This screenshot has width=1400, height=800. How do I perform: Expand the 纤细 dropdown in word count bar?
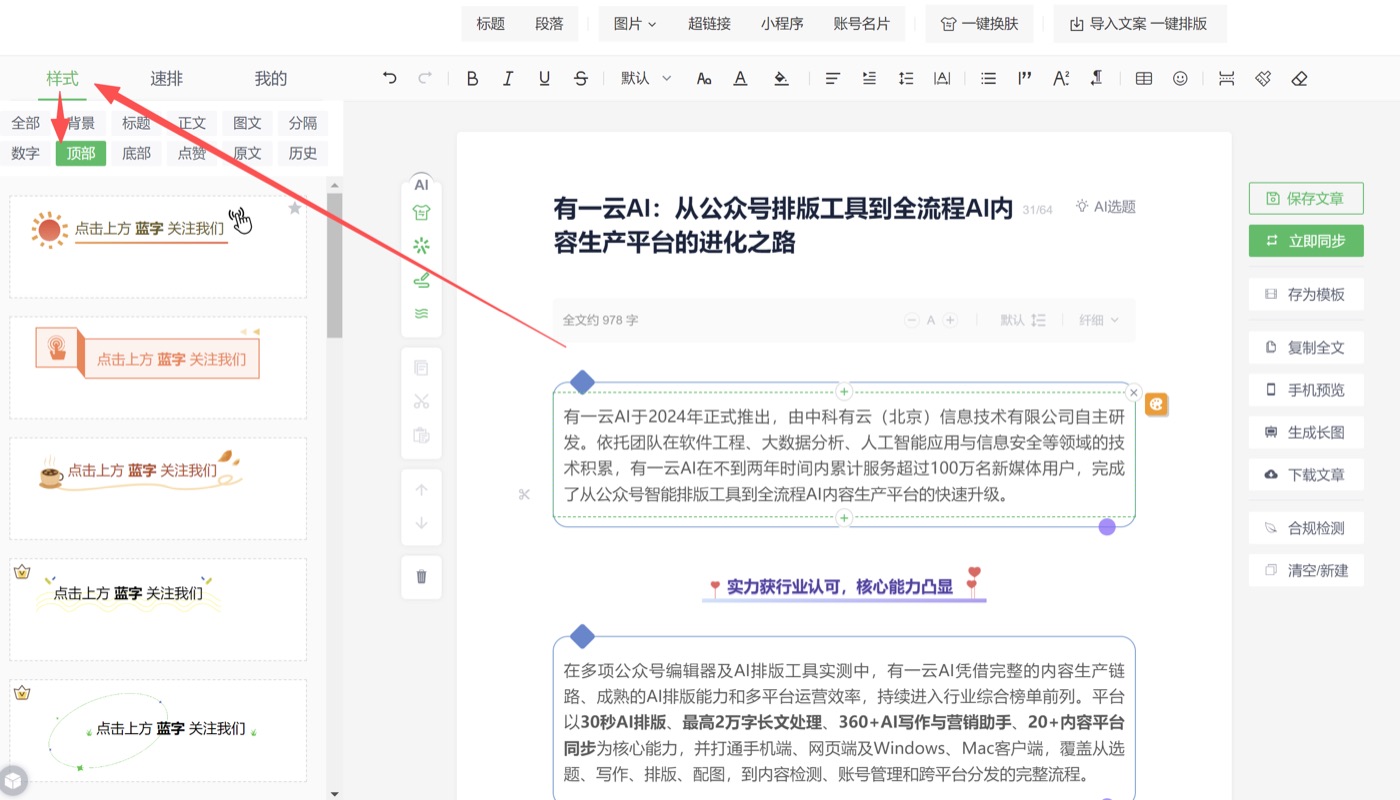click(x=1099, y=320)
